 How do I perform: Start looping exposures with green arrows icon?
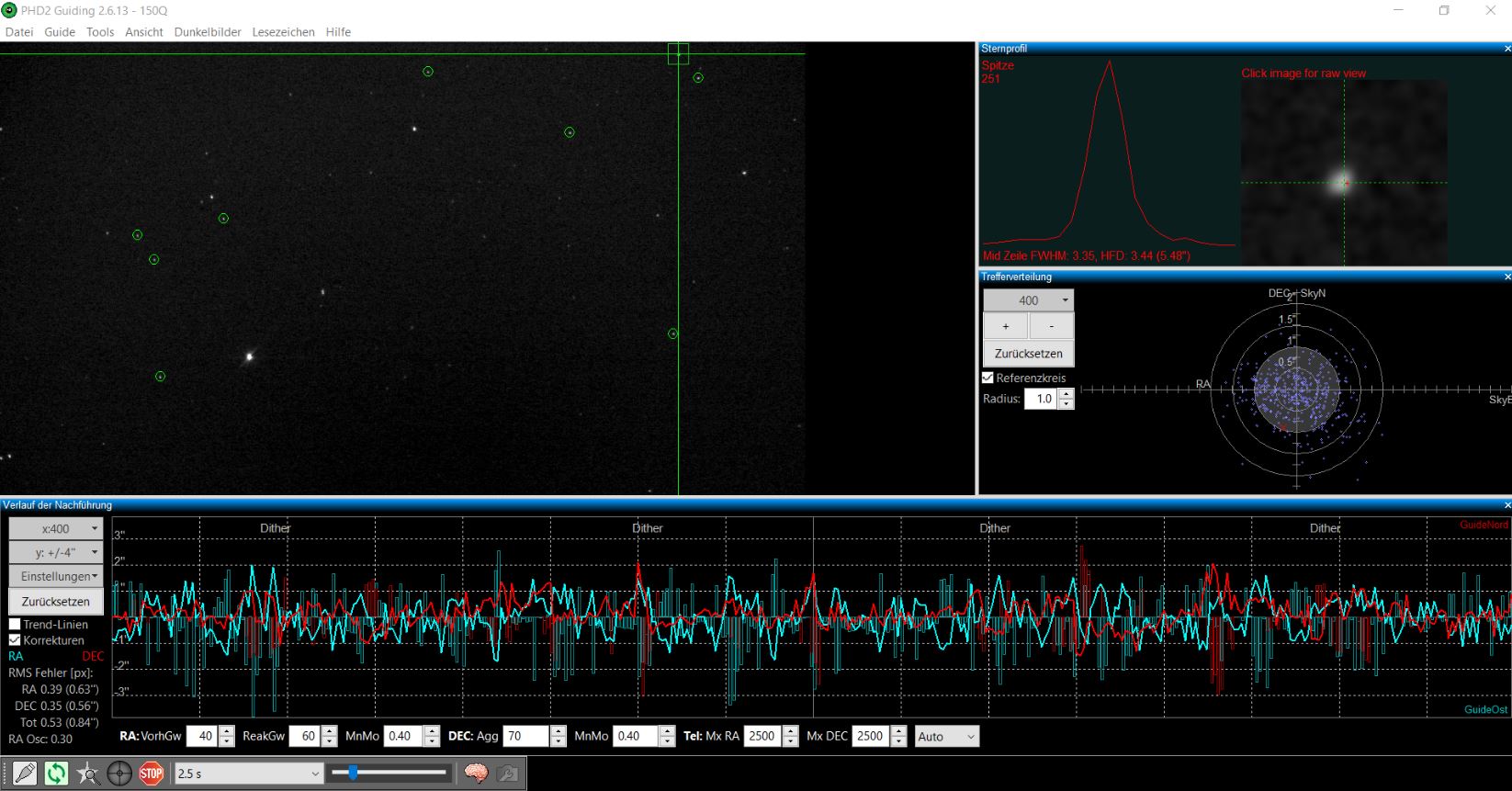coord(56,774)
